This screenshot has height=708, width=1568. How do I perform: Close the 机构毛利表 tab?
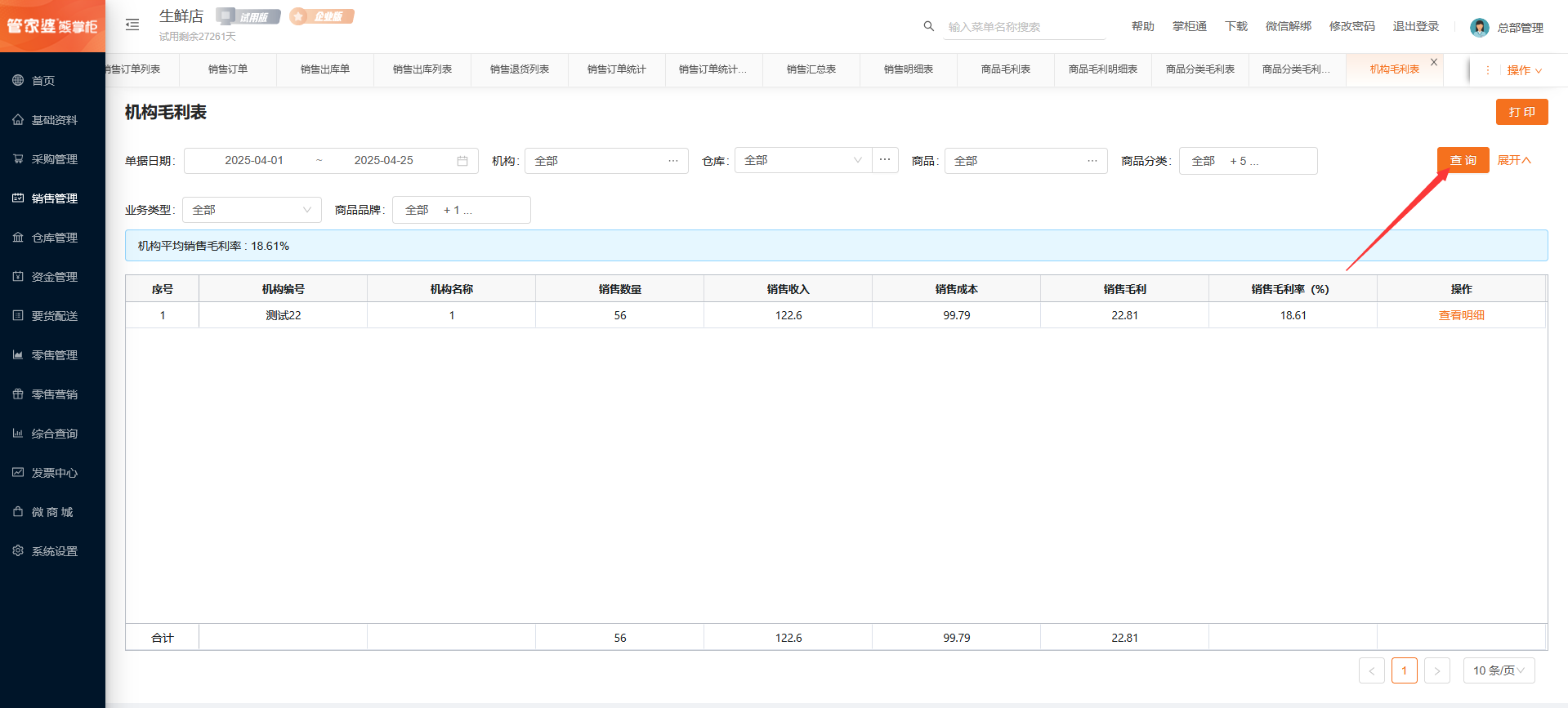pos(1434,62)
